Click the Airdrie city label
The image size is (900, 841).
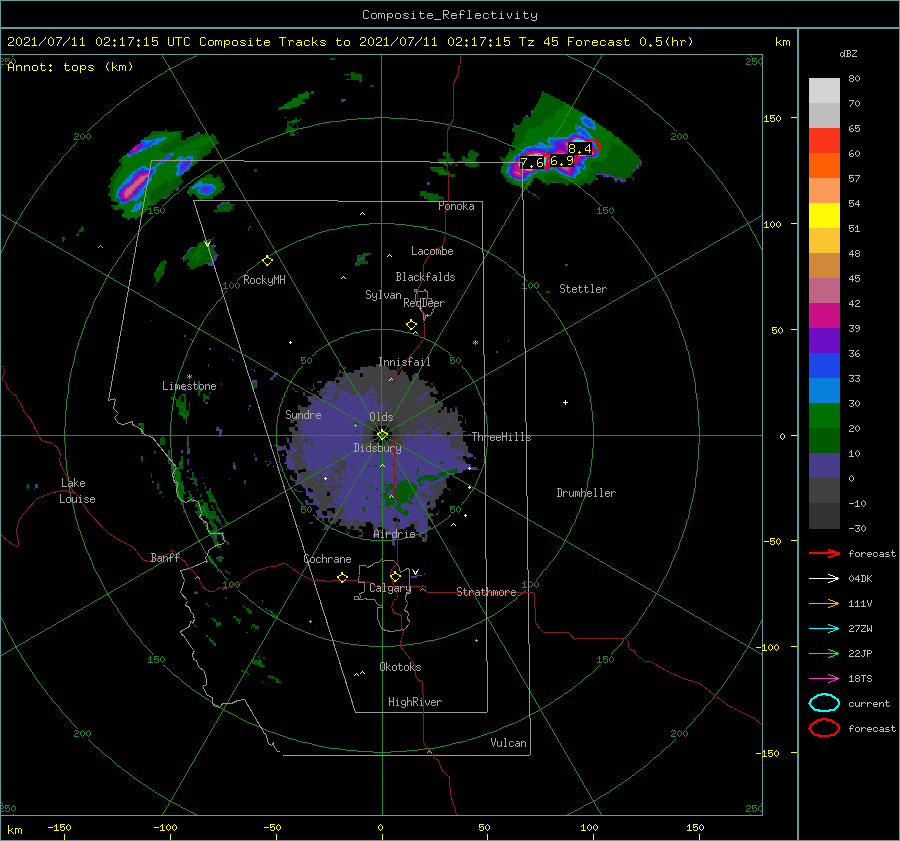(394, 534)
